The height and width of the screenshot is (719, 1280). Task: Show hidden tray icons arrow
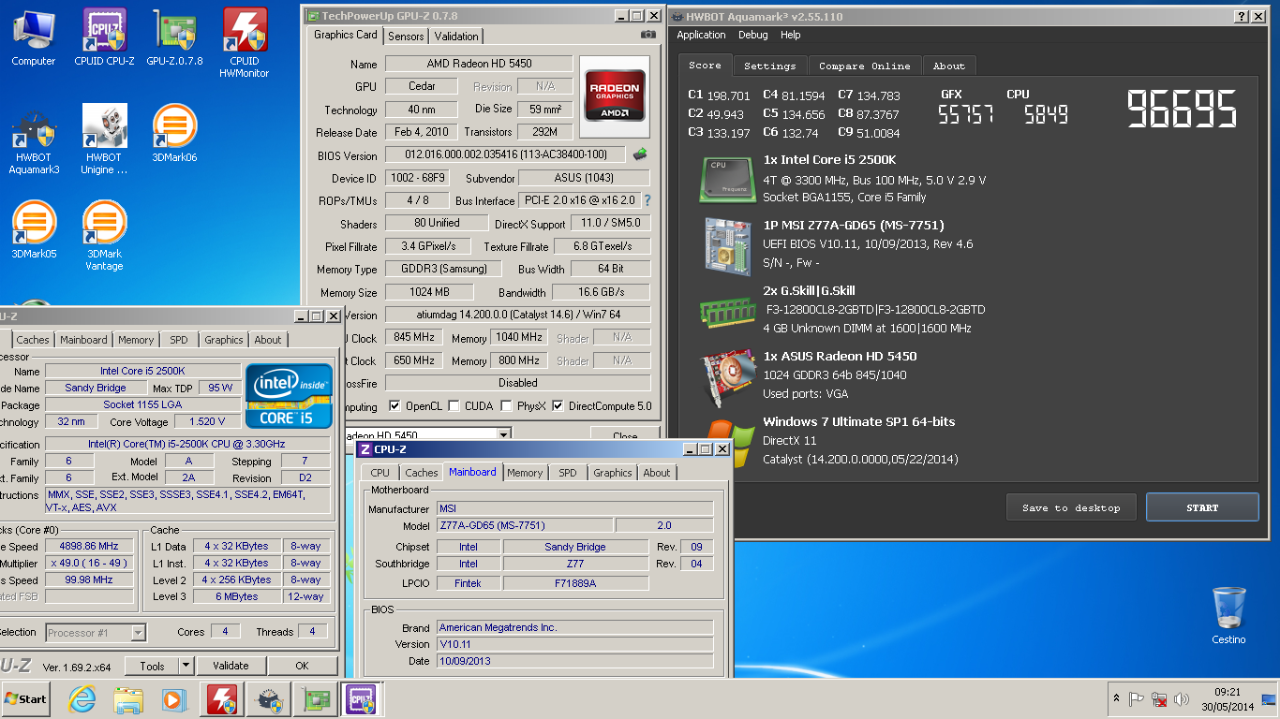pos(1116,699)
